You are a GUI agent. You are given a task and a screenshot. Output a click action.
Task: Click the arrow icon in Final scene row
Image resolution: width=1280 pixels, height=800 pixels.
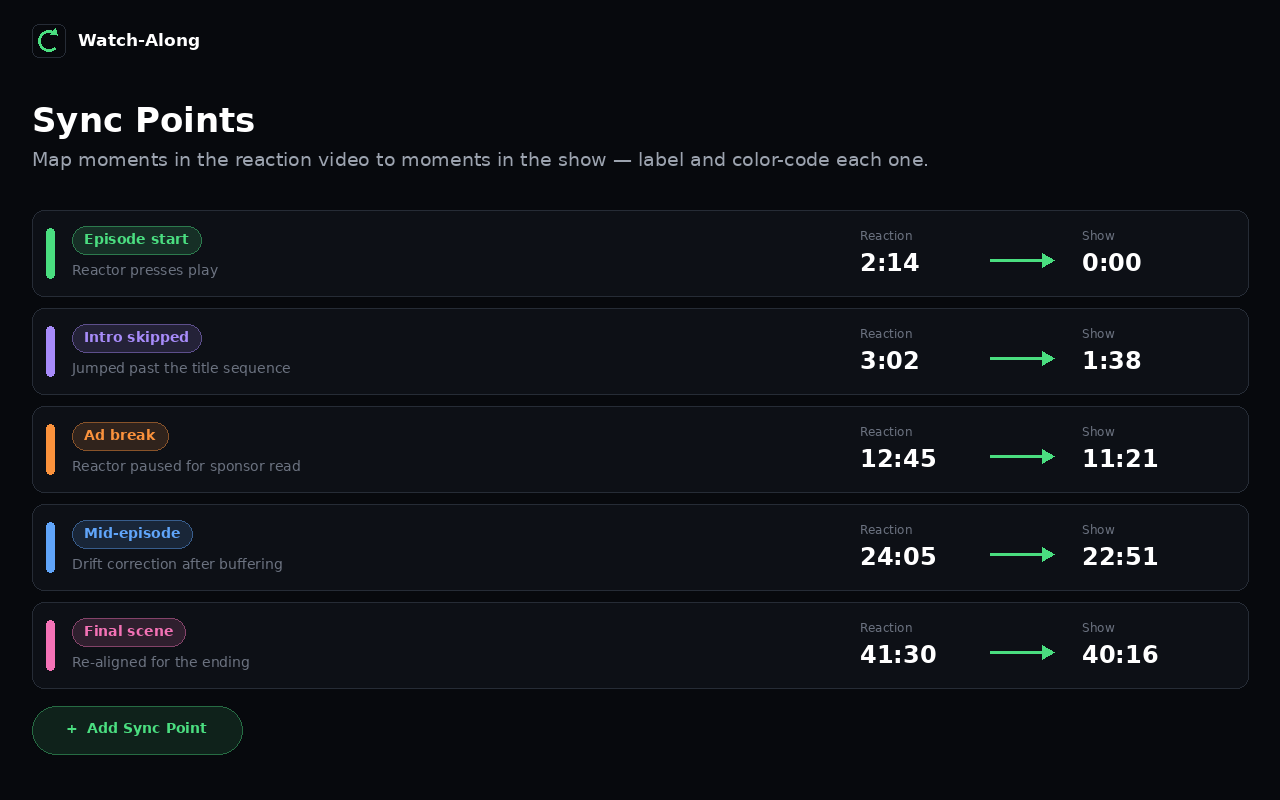click(1022, 653)
